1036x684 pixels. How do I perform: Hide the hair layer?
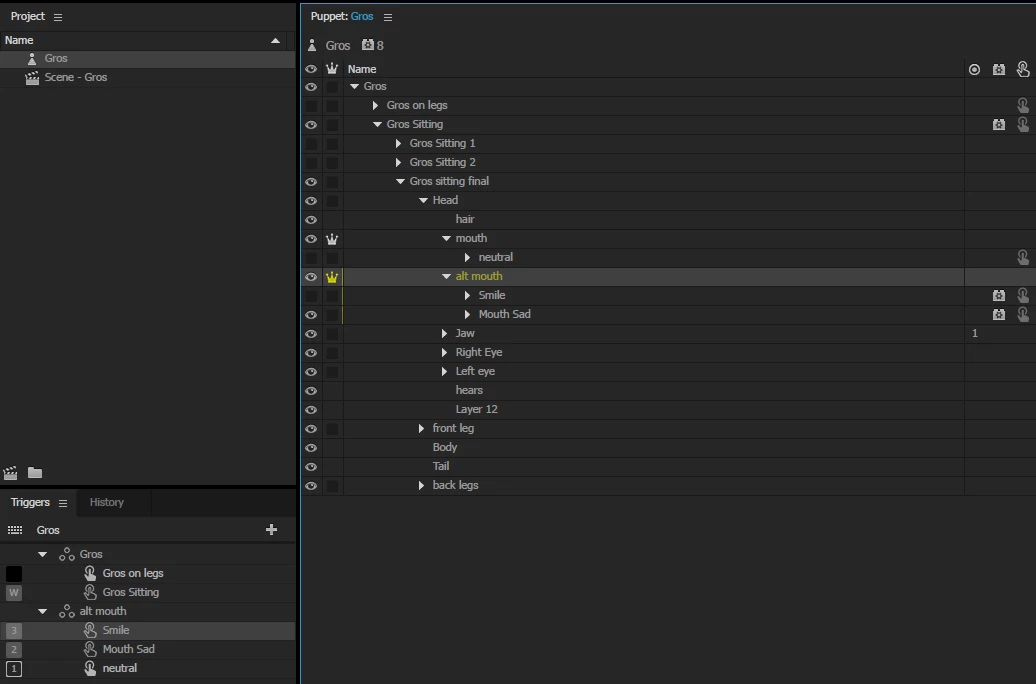[x=311, y=219]
